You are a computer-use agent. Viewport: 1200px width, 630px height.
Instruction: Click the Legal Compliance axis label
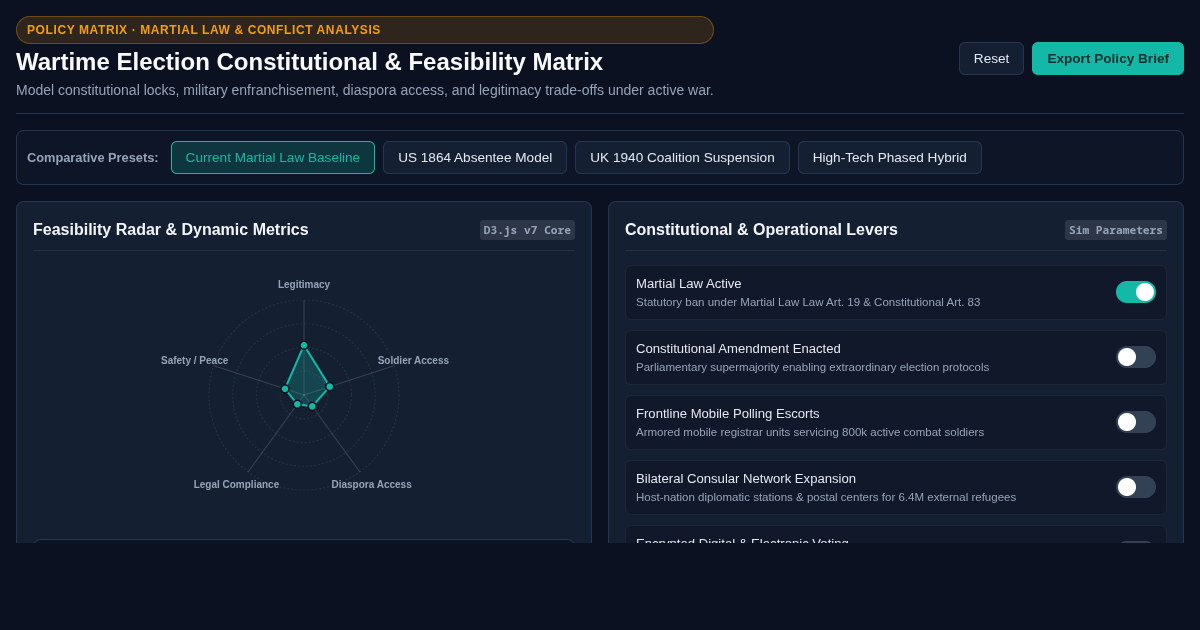[236, 485]
